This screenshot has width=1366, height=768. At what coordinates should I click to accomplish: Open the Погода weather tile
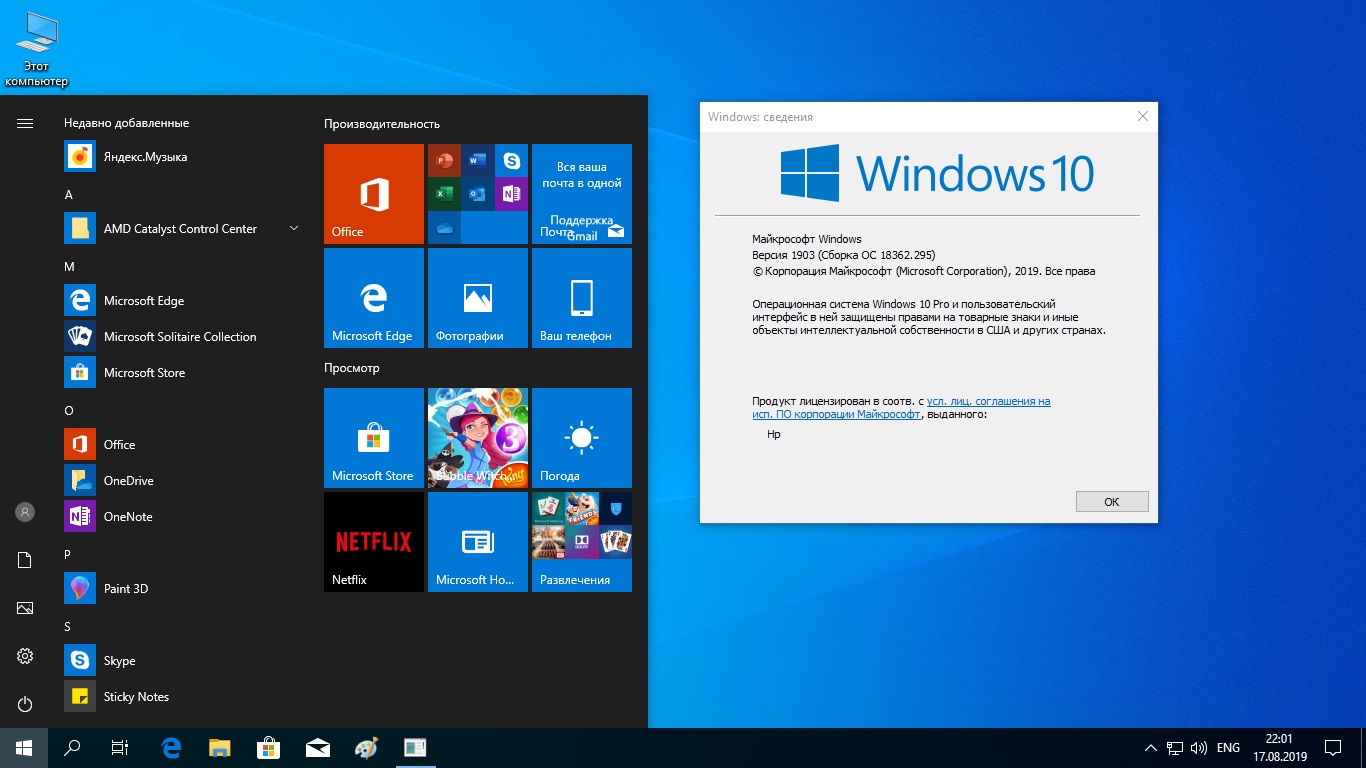[x=582, y=438]
